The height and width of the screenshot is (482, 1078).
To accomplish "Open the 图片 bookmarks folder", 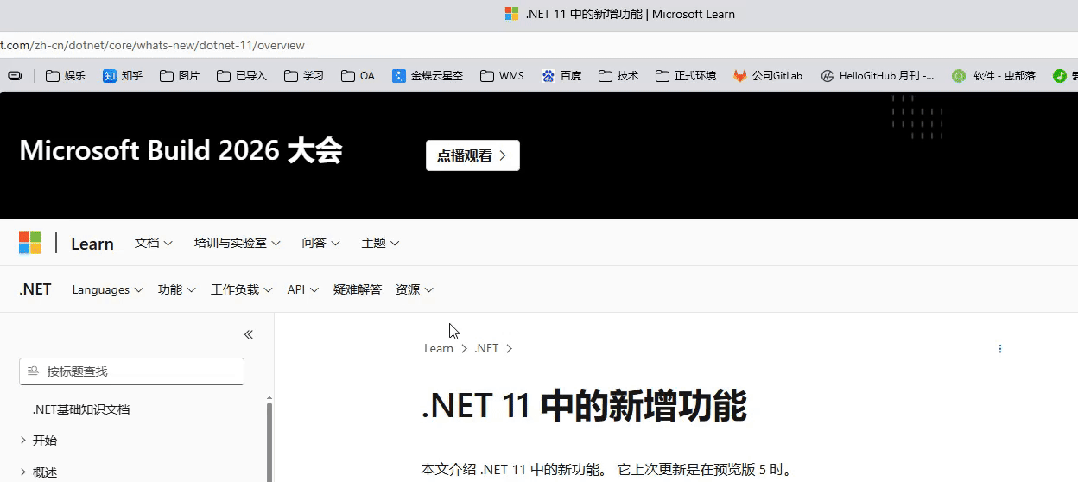I will coord(179,76).
